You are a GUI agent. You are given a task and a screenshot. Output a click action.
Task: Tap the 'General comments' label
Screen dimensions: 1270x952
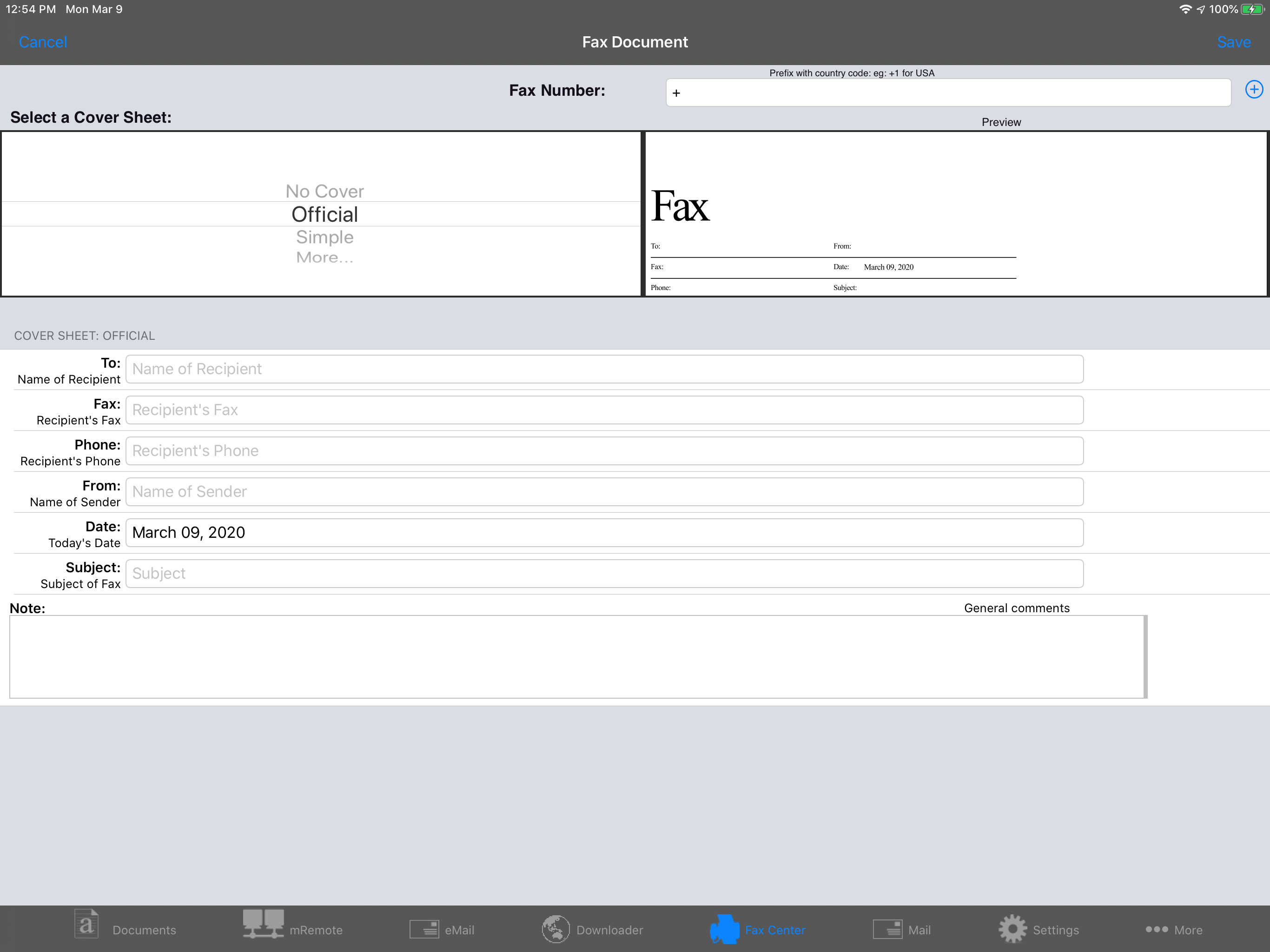tap(1016, 608)
